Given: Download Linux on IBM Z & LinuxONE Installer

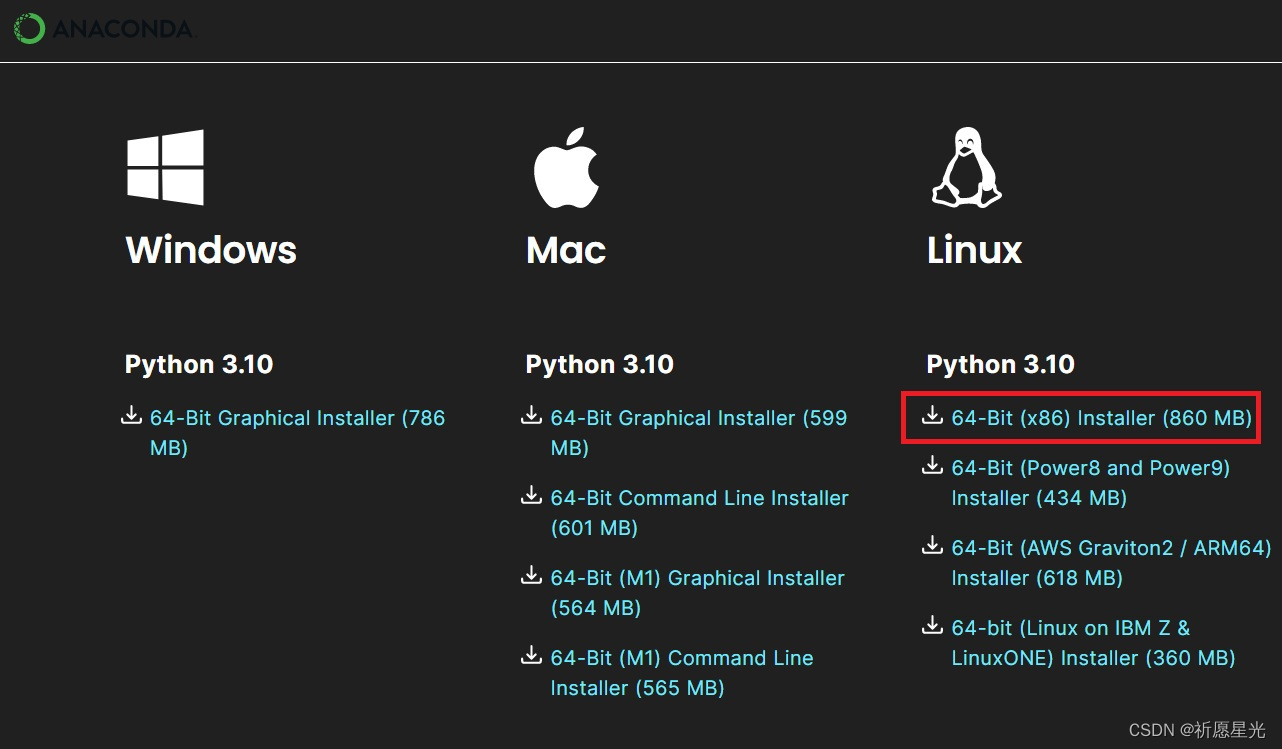Looking at the screenshot, I should pos(1094,643).
